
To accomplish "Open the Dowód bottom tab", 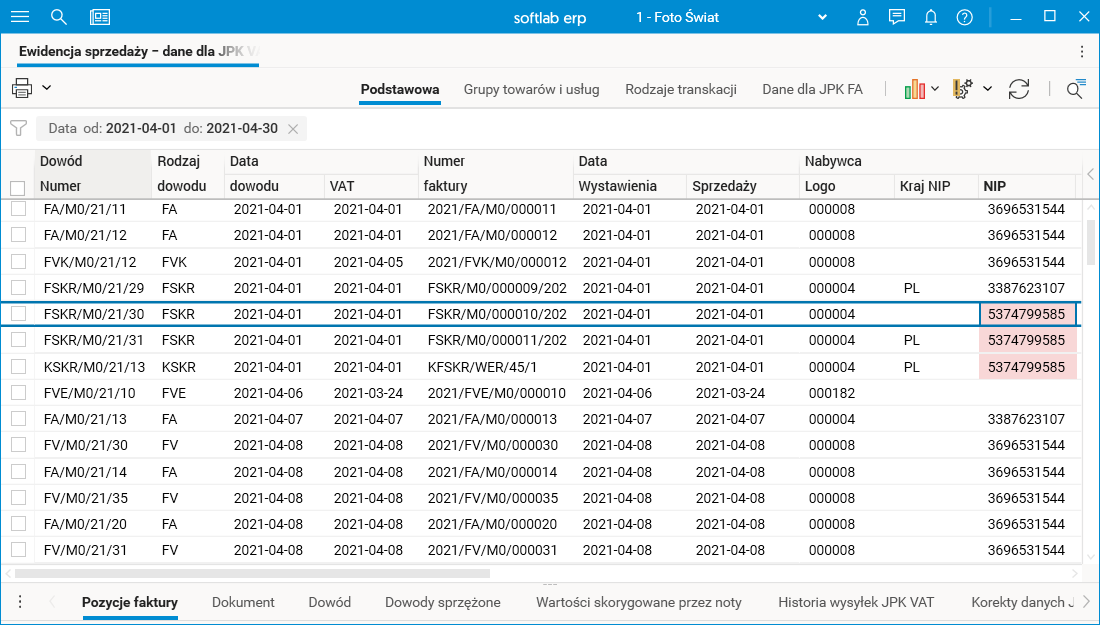I will (330, 602).
